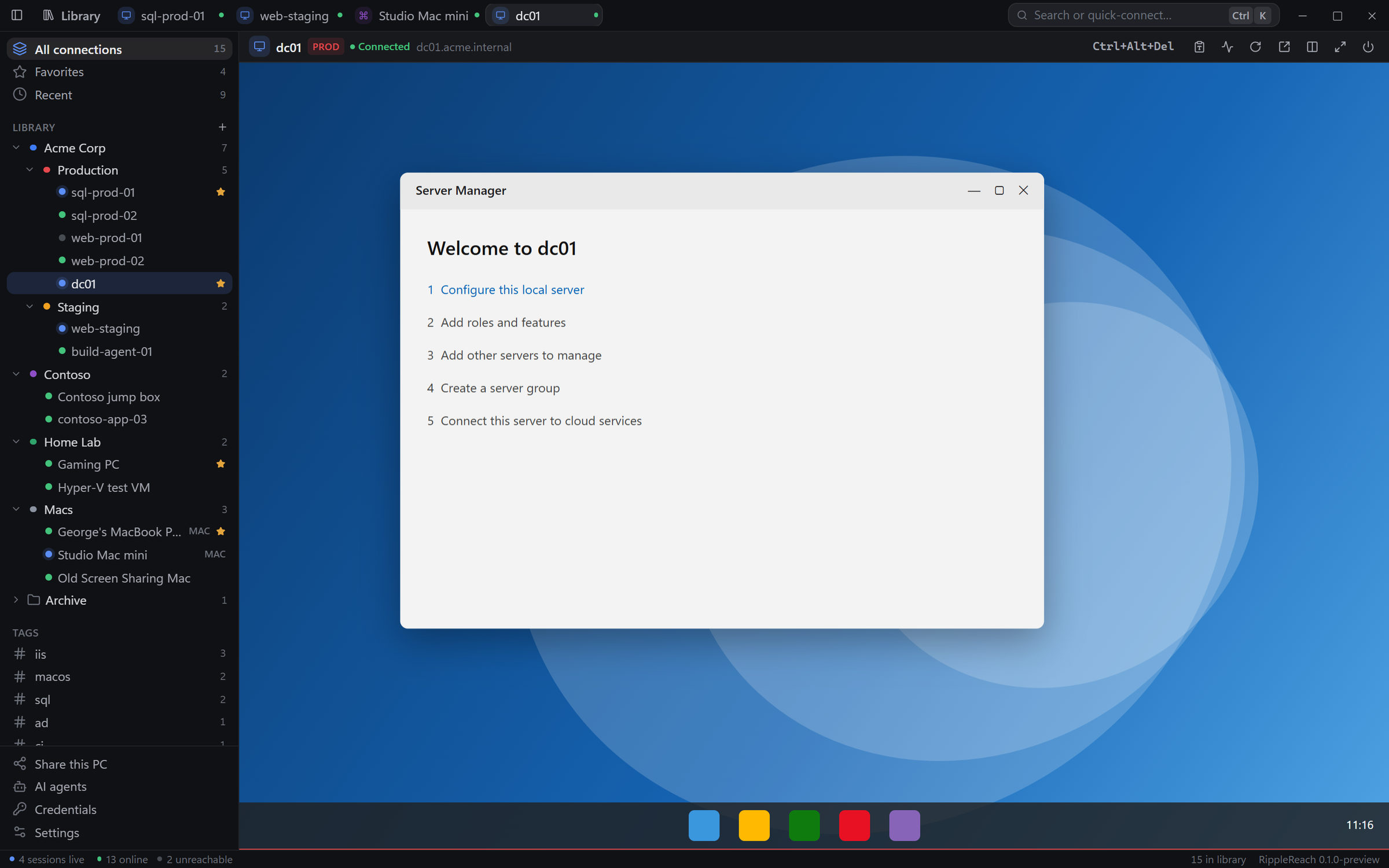Image resolution: width=1389 pixels, height=868 pixels.
Task: Switch to the web-staging tab
Action: 291,16
